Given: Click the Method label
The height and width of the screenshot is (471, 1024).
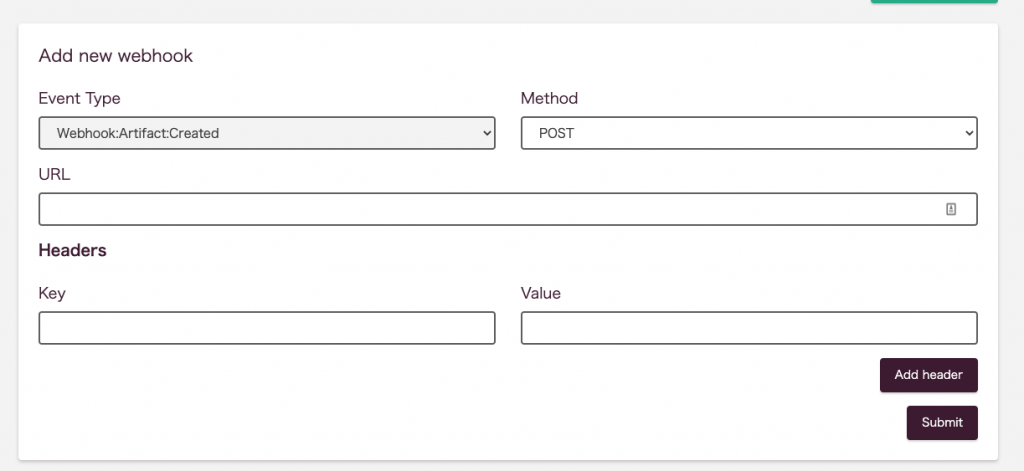Looking at the screenshot, I should pyautogui.click(x=549, y=99).
